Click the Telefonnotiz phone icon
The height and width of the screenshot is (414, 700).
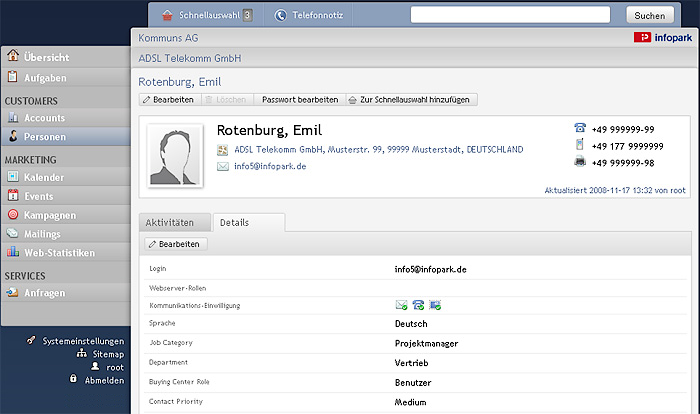click(280, 15)
